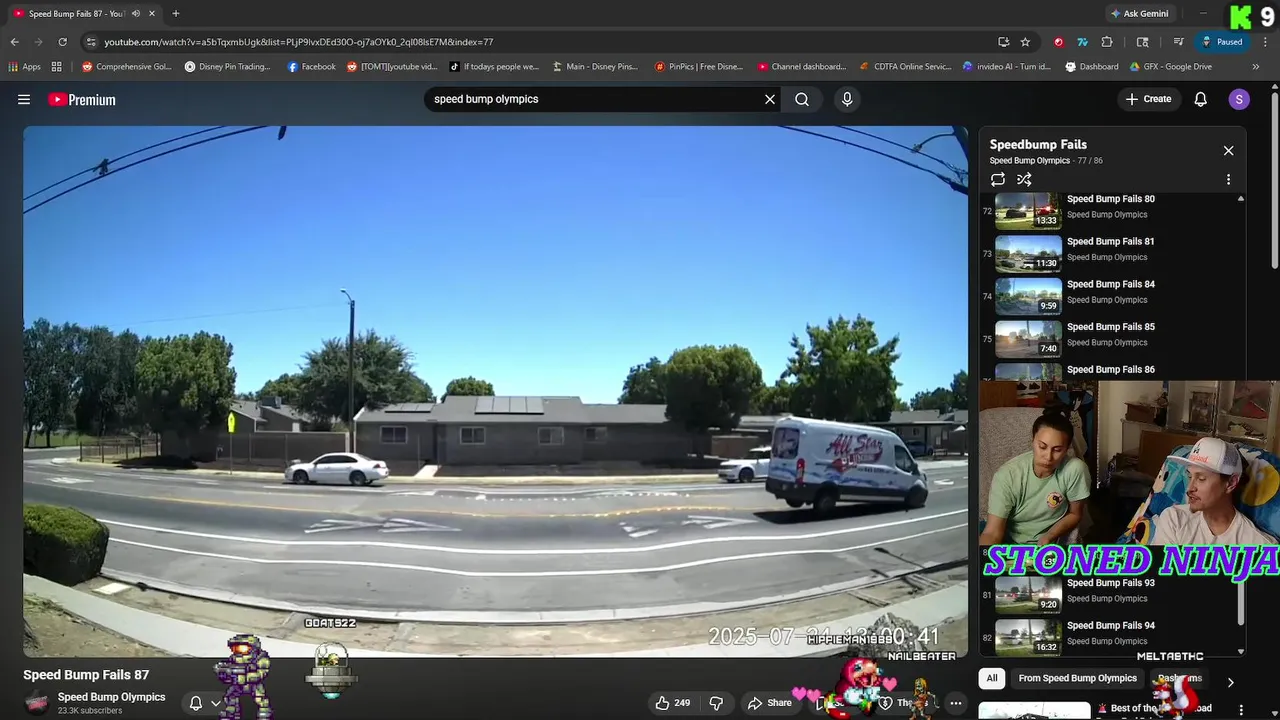This screenshot has height=720, width=1280.
Task: Open Apps bookmarks shortcut
Action: click(x=24, y=67)
